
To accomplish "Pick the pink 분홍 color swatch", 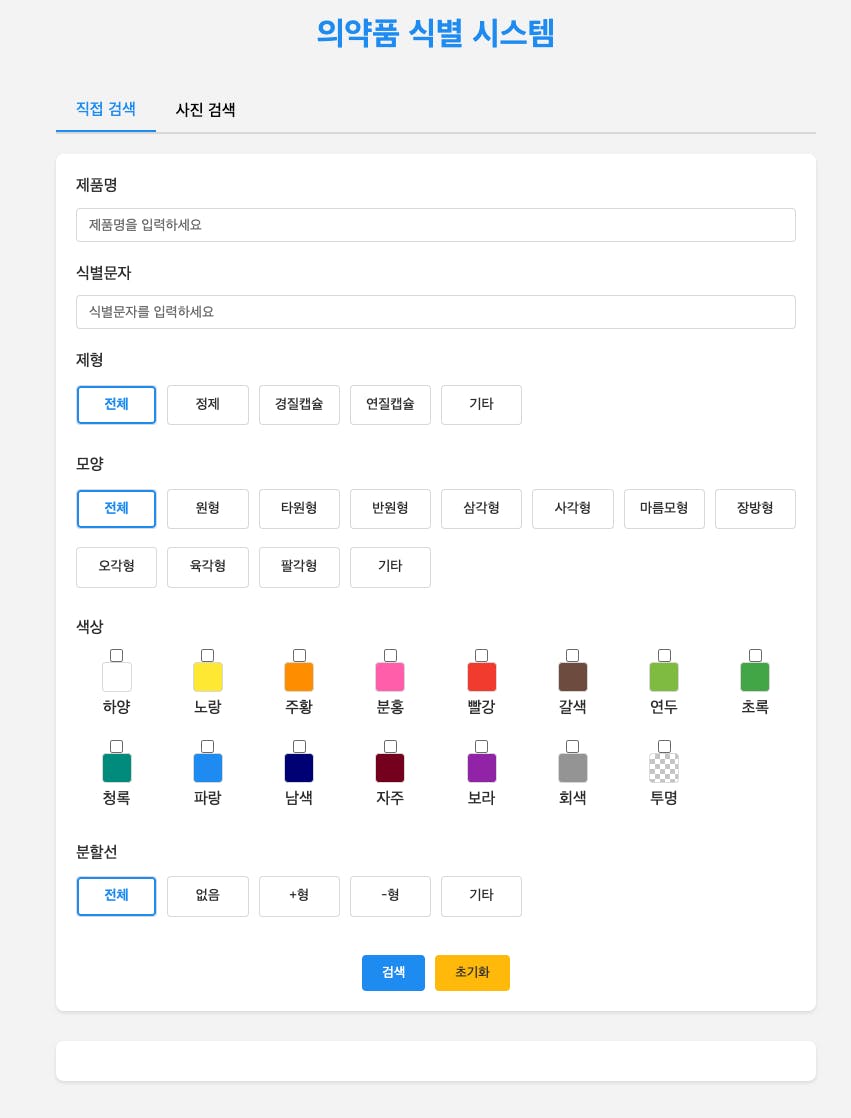I will click(x=390, y=677).
